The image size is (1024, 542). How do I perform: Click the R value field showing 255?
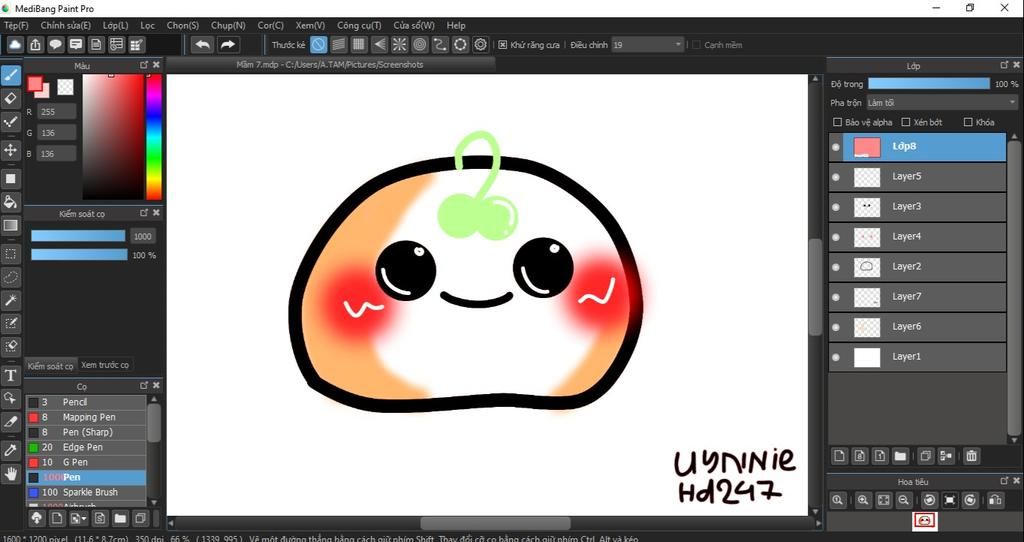(56, 112)
